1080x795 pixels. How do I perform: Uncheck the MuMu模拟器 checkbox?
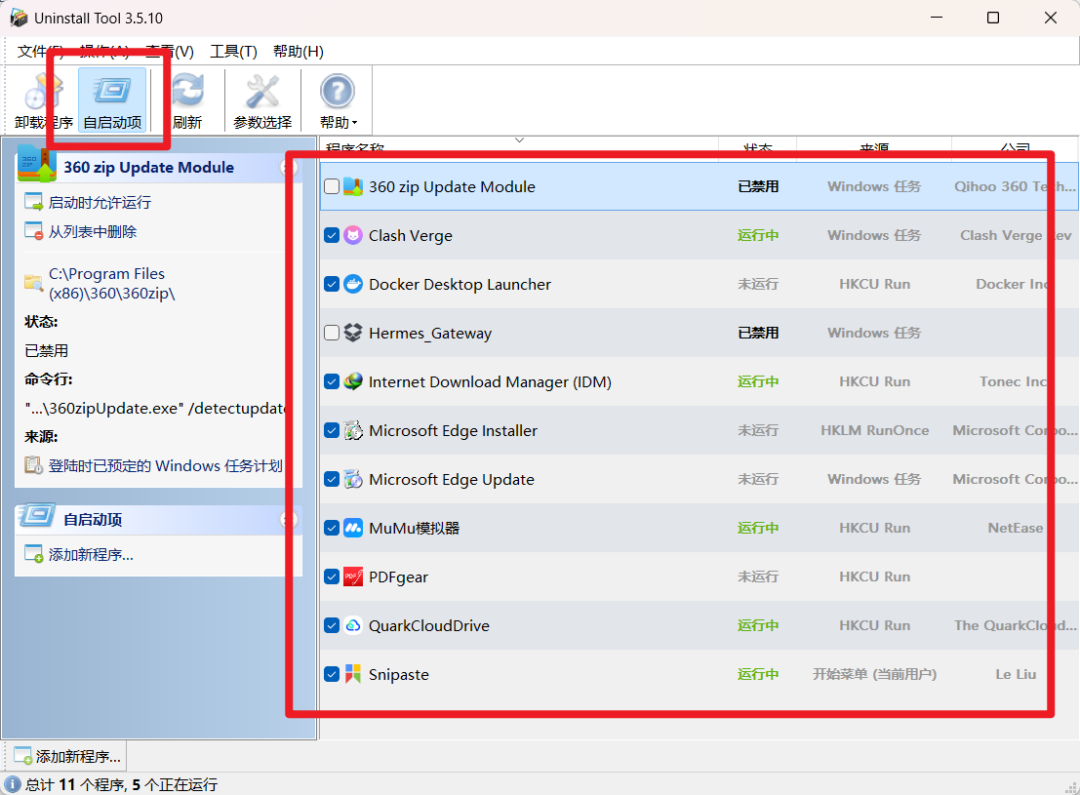coord(331,528)
